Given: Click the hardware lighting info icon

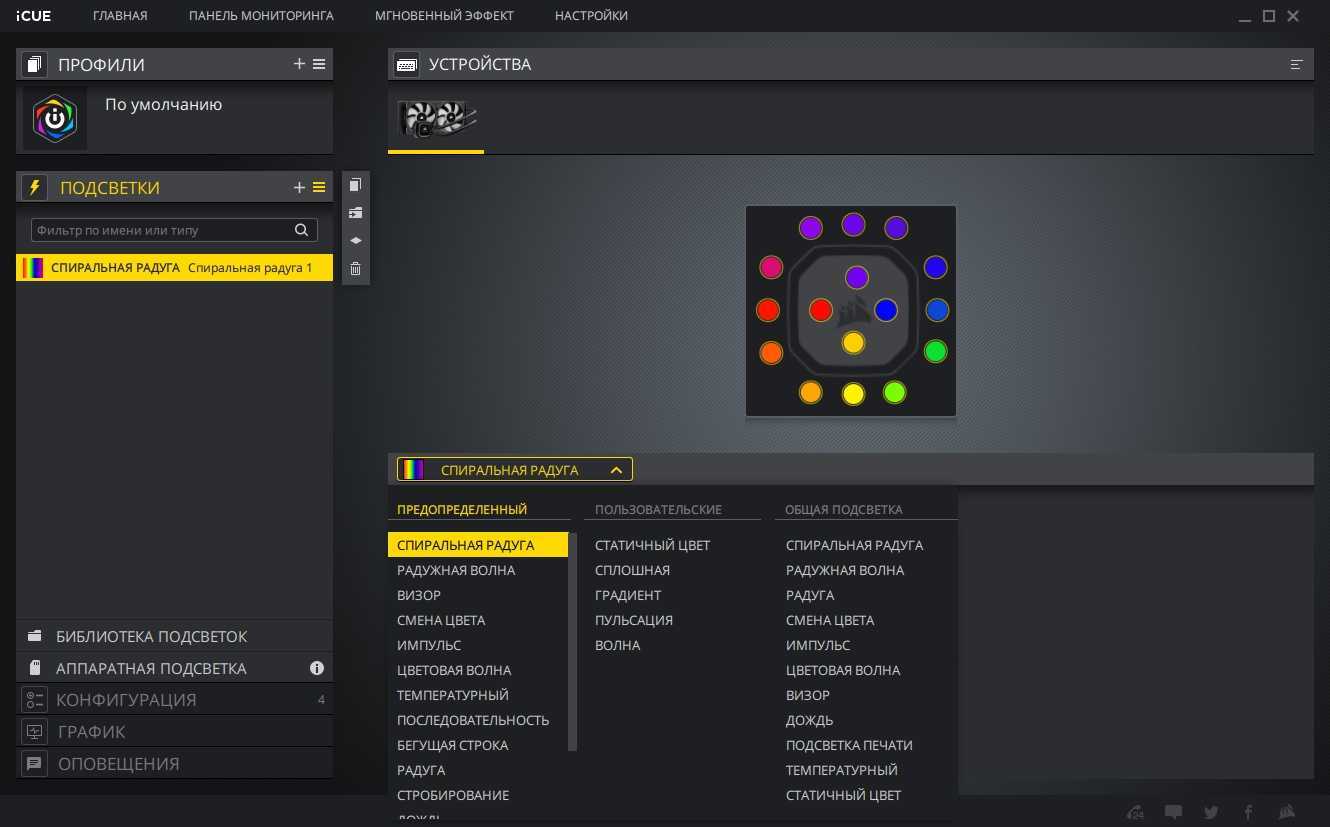Looking at the screenshot, I should click(x=317, y=668).
